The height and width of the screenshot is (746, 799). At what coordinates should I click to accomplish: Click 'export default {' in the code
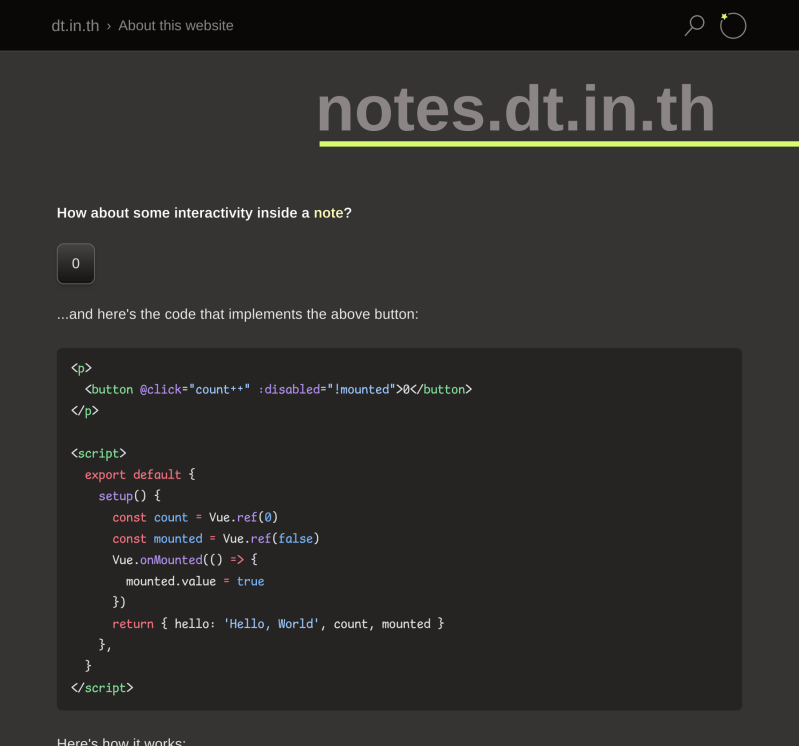[x=140, y=474]
